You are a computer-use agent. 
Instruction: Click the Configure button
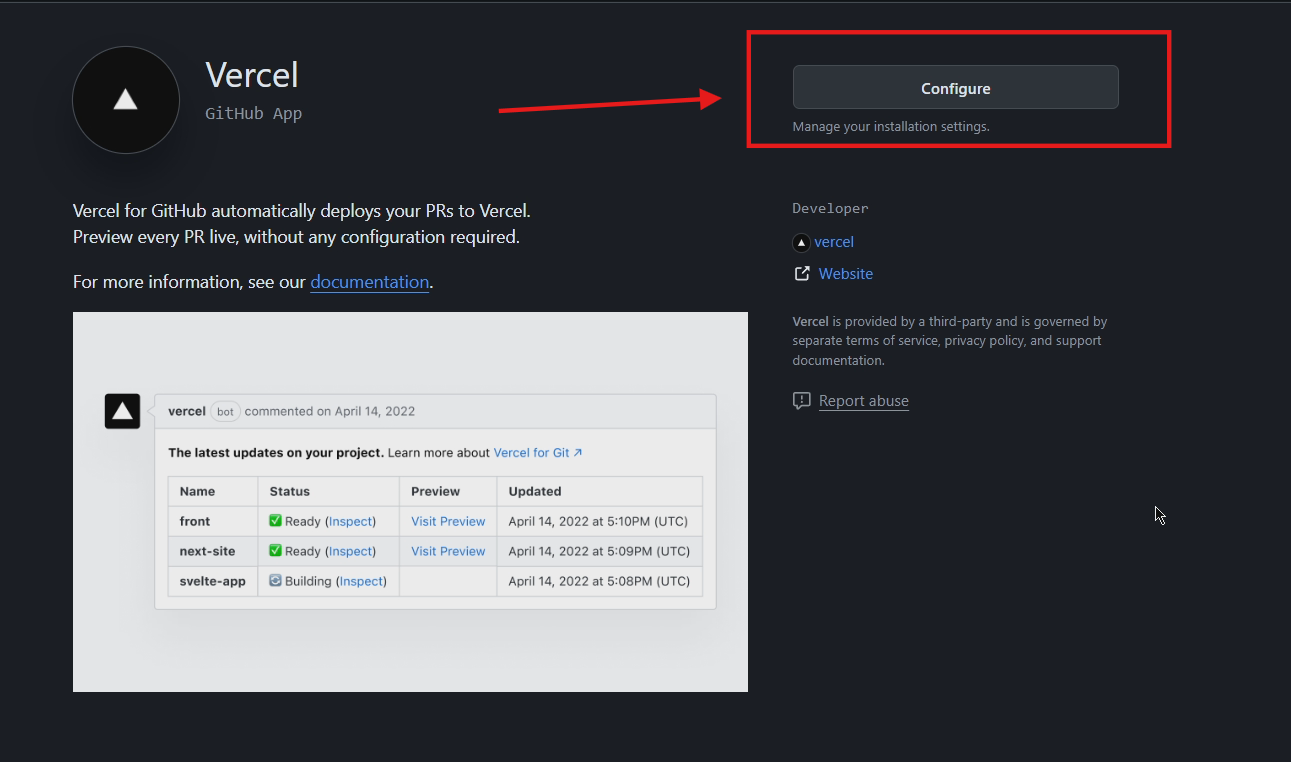point(955,88)
